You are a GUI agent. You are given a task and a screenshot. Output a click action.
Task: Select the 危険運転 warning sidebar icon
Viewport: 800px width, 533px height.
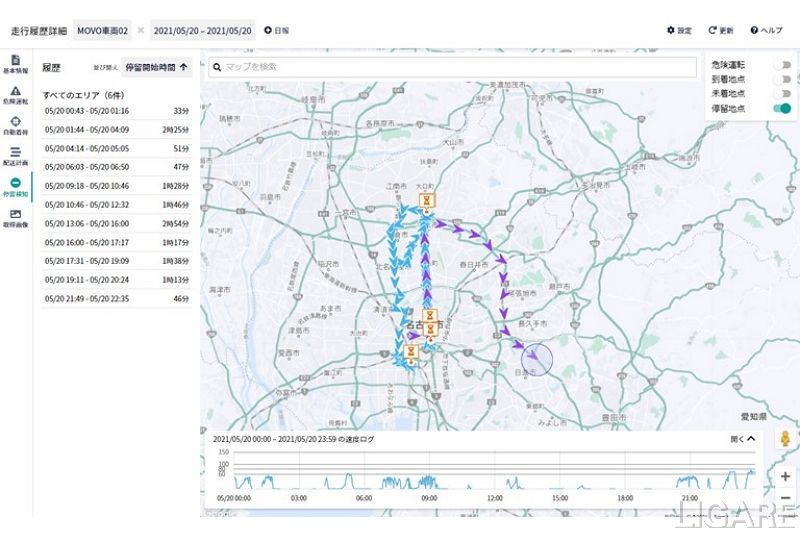tap(15, 95)
